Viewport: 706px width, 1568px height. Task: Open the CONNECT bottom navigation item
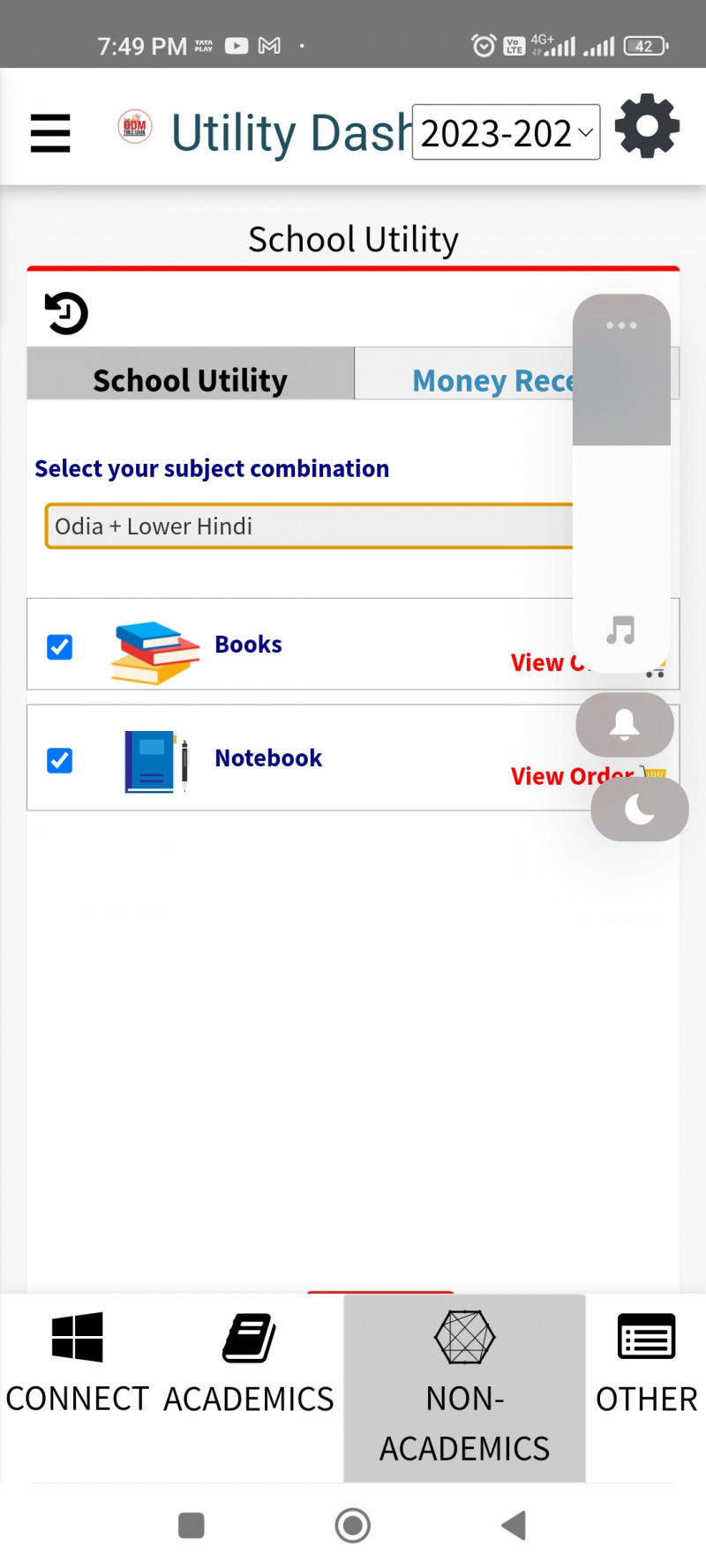[78, 1363]
